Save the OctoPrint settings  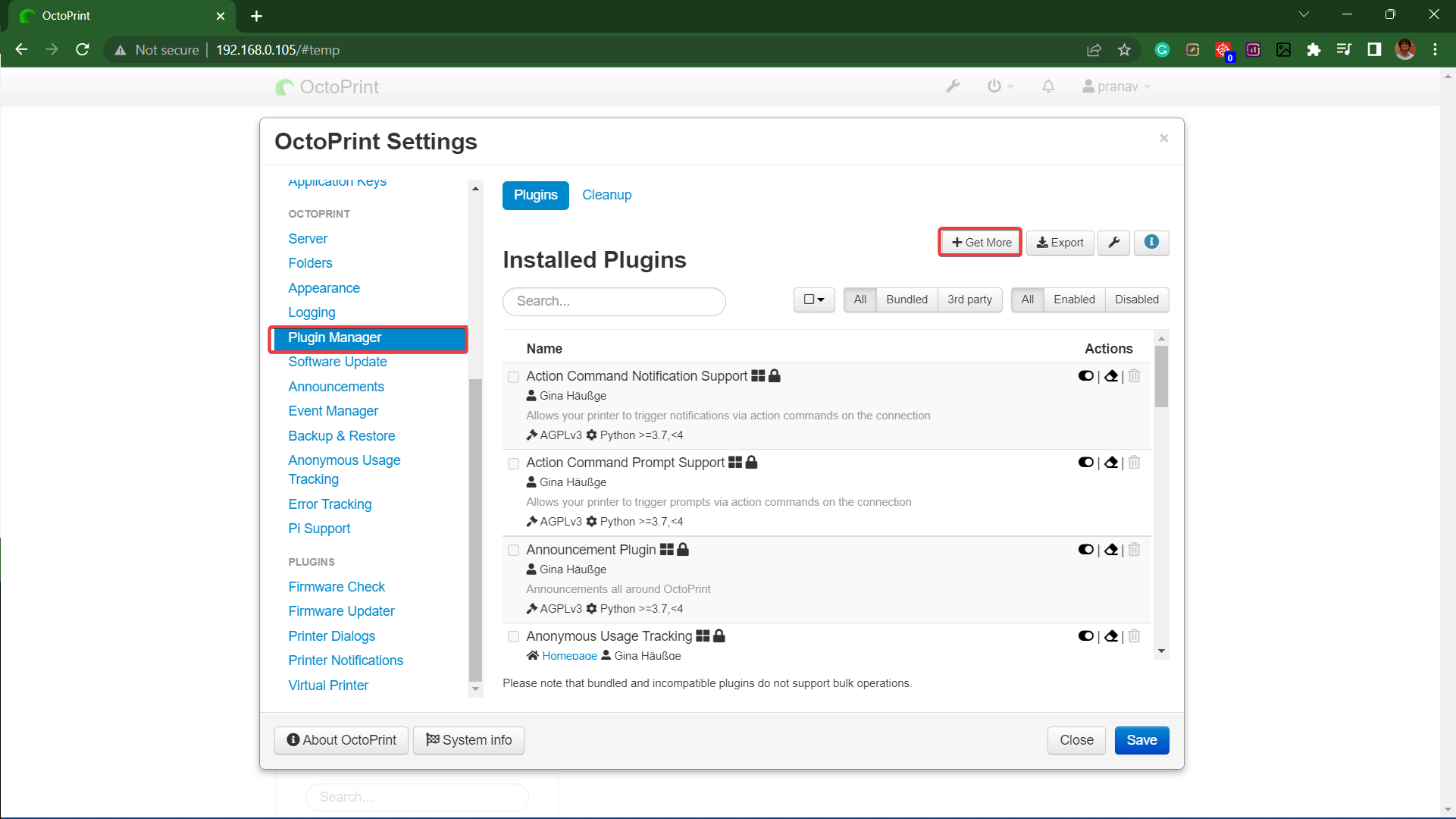point(1141,740)
